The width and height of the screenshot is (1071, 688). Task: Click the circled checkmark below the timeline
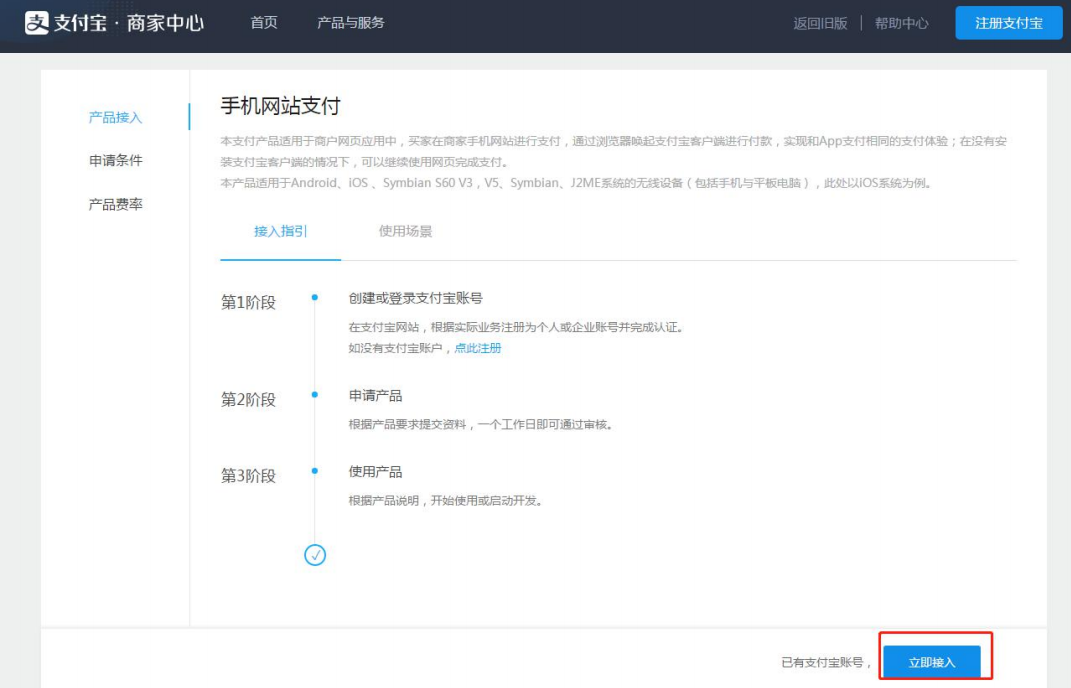[315, 555]
